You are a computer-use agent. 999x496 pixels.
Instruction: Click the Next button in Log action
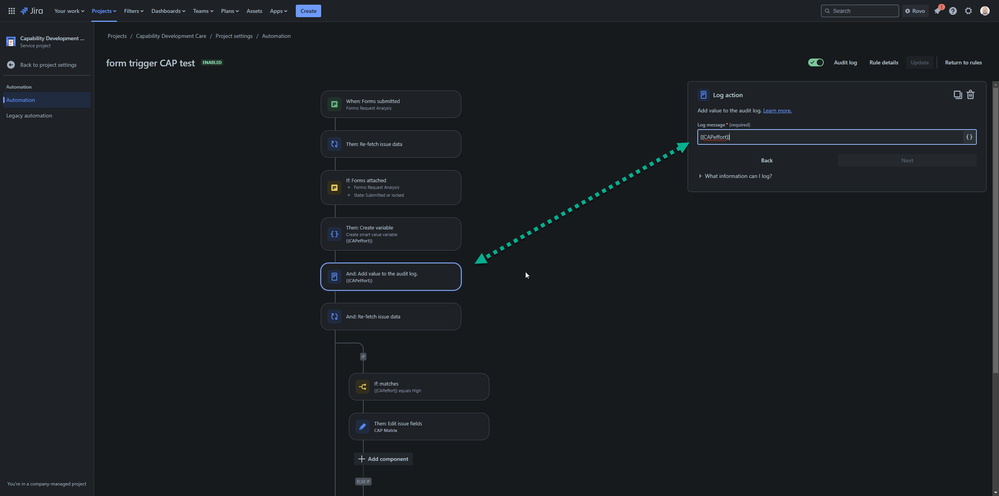907,160
